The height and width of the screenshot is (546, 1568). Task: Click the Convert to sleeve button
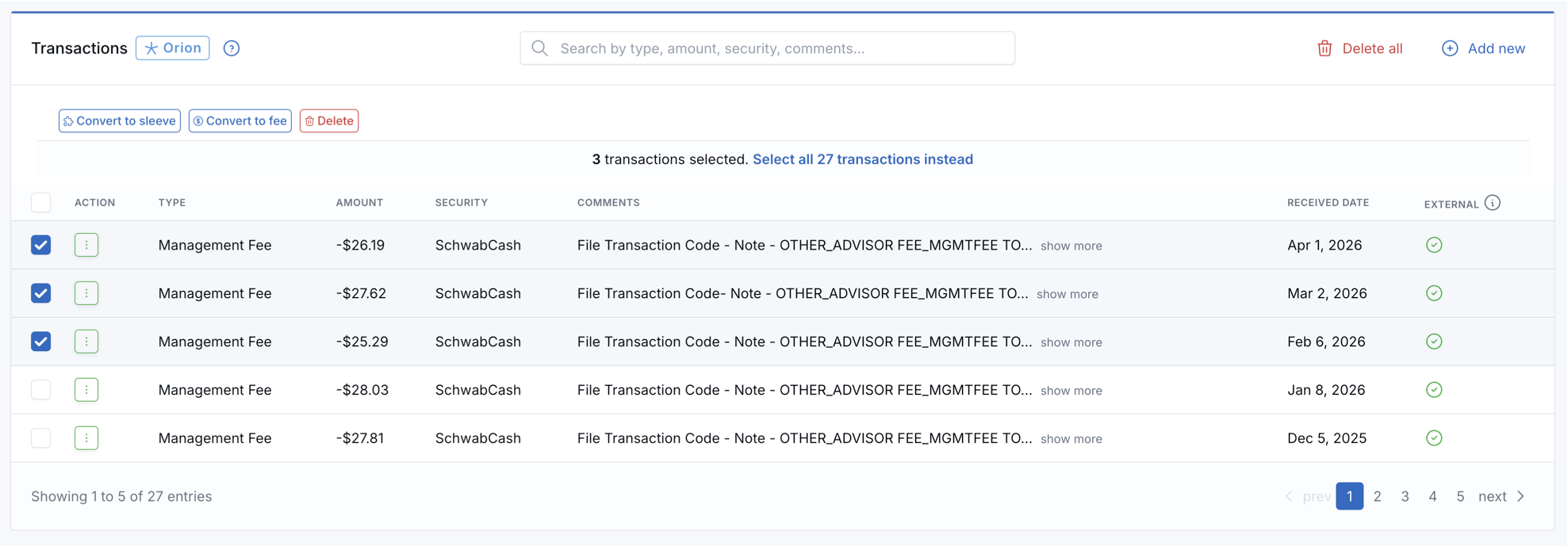[x=120, y=120]
